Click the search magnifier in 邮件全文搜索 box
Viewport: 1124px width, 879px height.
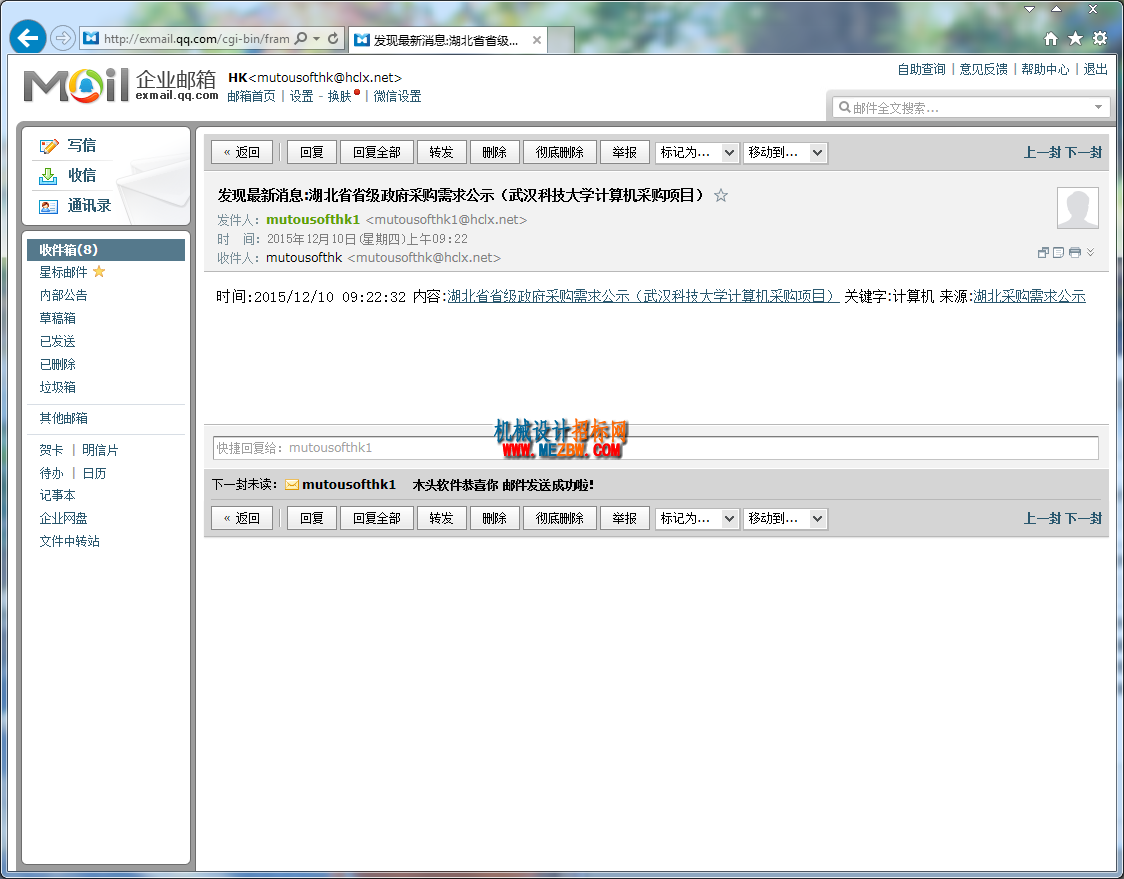tap(844, 108)
